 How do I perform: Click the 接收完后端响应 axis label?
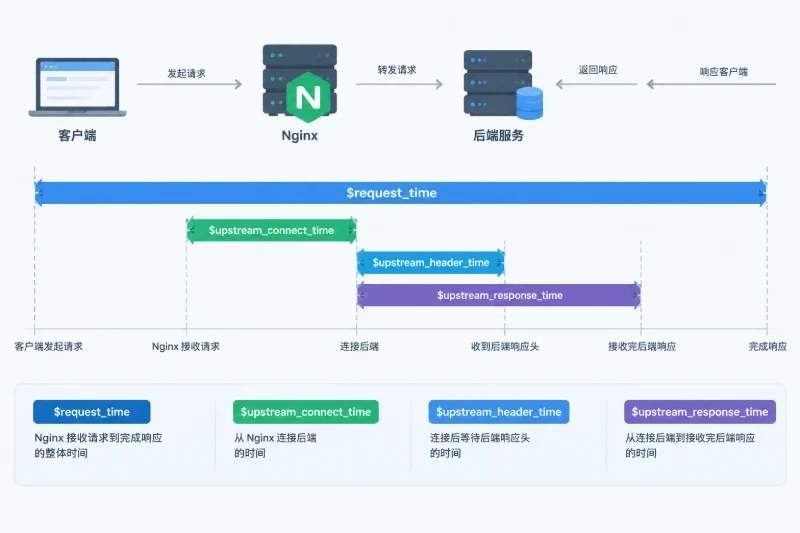pos(642,347)
